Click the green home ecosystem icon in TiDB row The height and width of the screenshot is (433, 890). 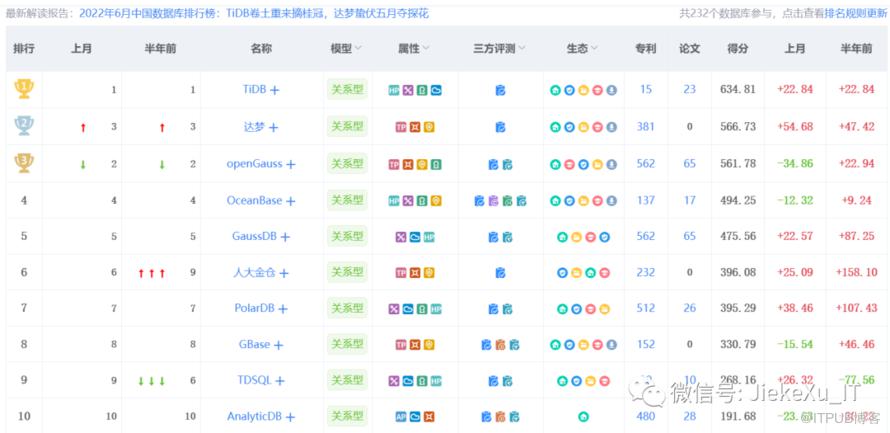[x=556, y=90]
